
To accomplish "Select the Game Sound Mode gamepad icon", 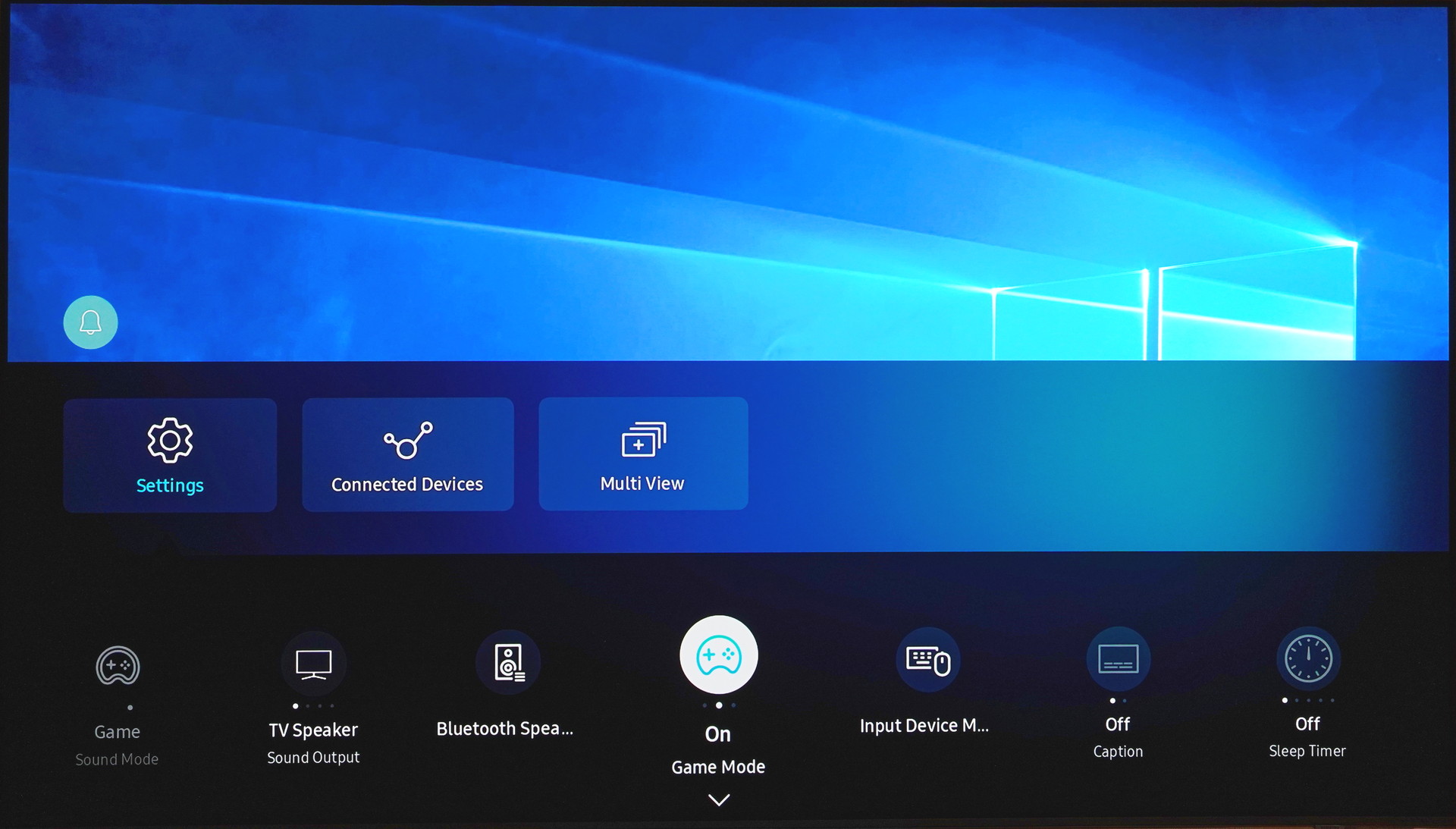I will point(118,666).
